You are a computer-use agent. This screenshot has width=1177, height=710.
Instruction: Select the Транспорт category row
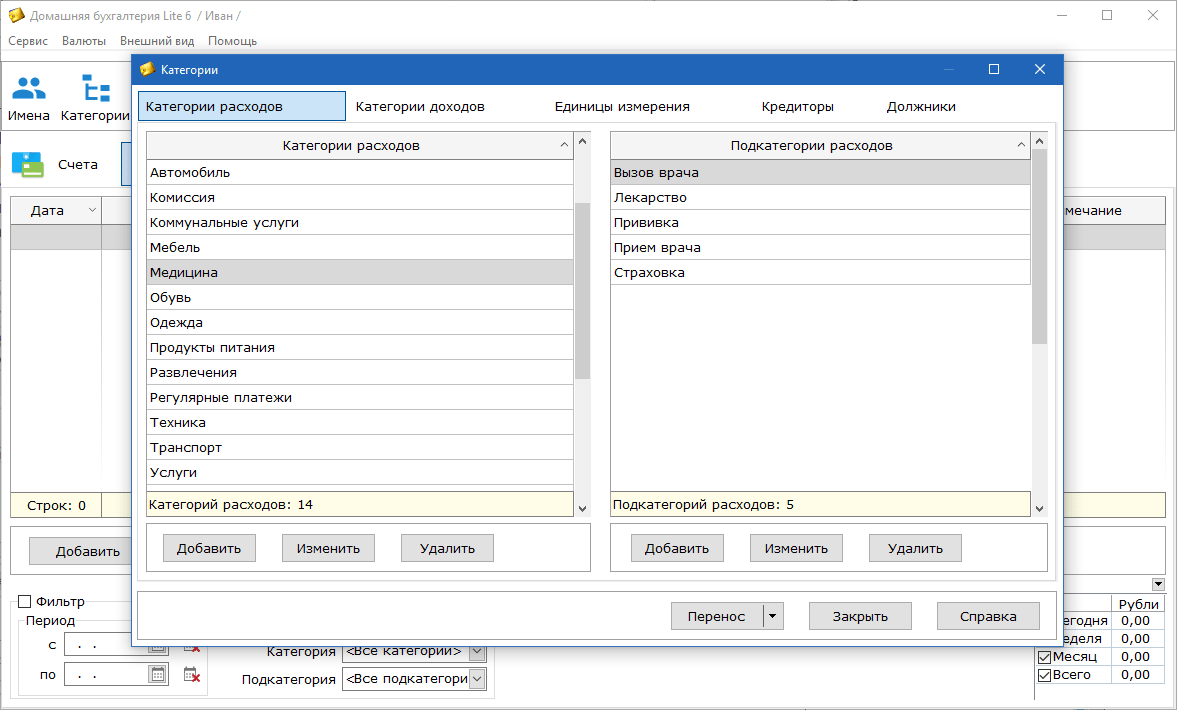coord(360,447)
